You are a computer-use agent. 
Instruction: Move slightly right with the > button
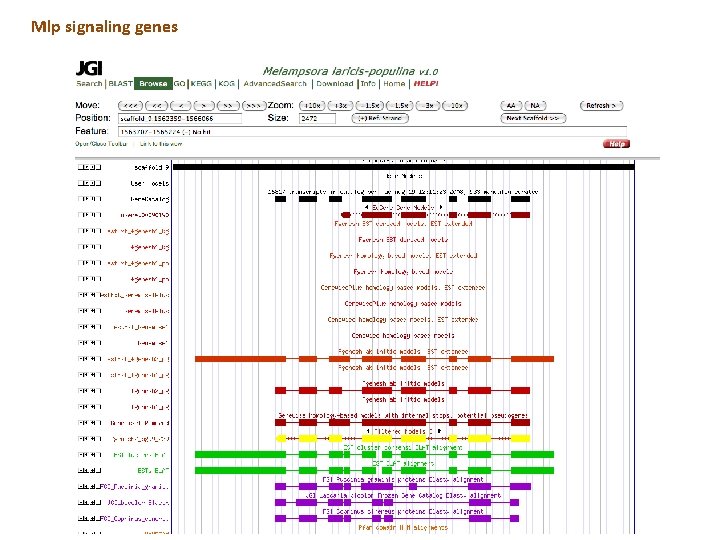click(x=204, y=106)
